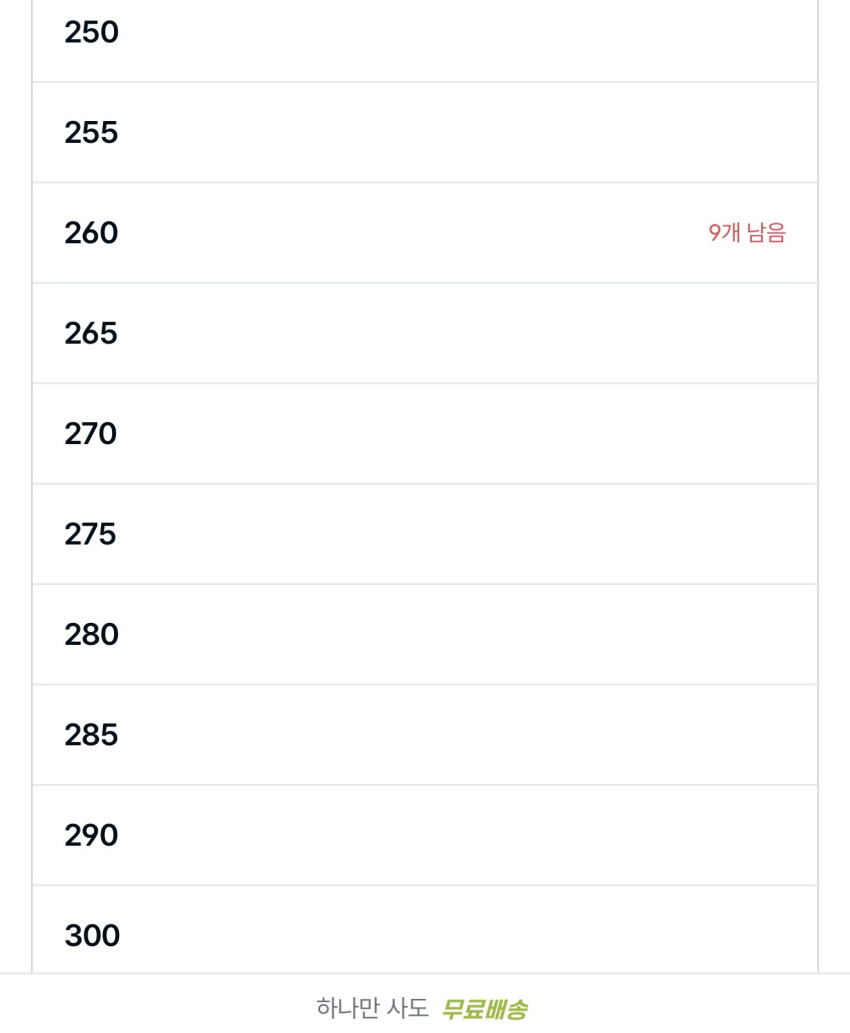Tap the 275 size option
Screen dimensions: 850x1033
coord(91,534)
